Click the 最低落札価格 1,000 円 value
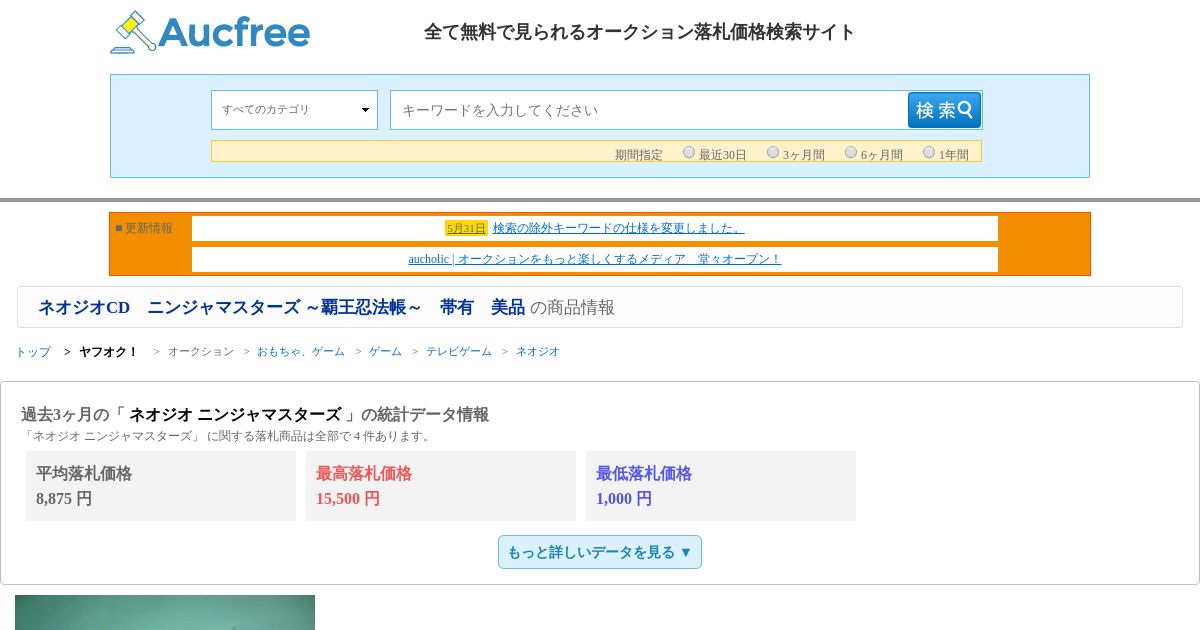The height and width of the screenshot is (630, 1200). click(624, 499)
